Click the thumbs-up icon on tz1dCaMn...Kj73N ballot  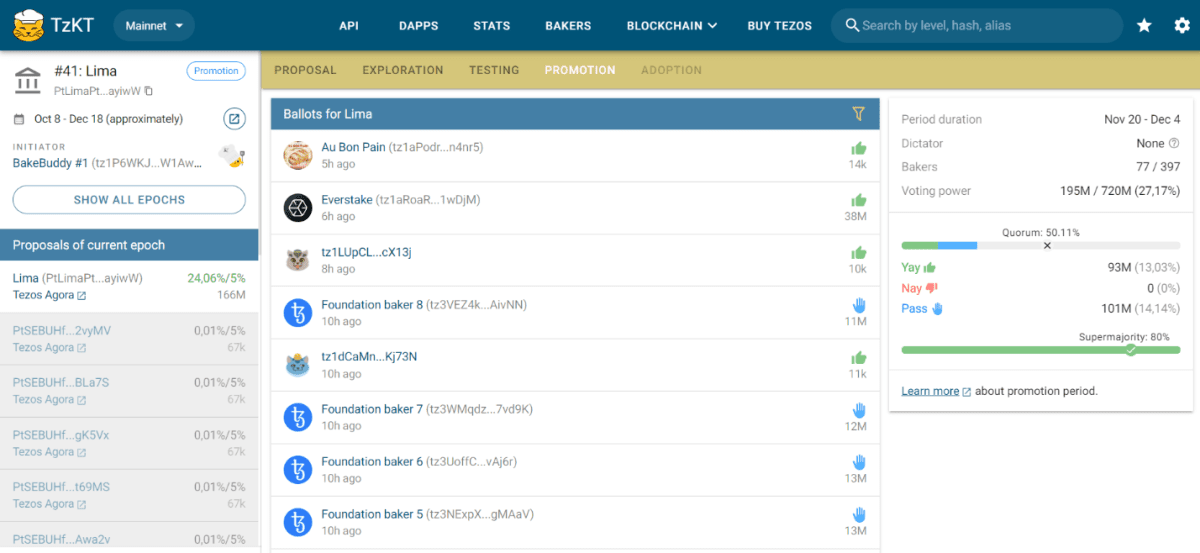[858, 358]
